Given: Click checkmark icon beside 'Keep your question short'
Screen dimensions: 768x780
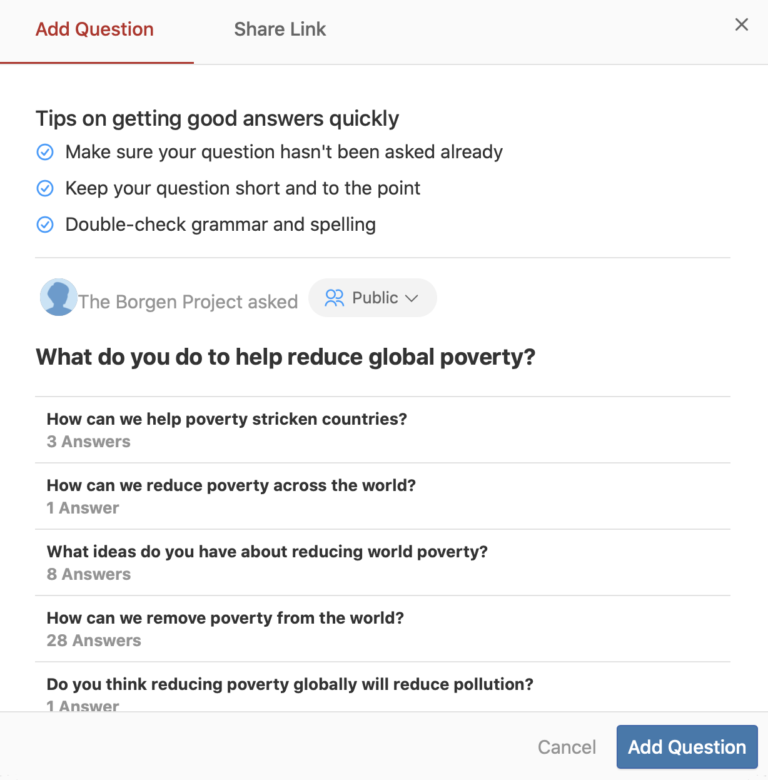Looking at the screenshot, I should click(45, 188).
